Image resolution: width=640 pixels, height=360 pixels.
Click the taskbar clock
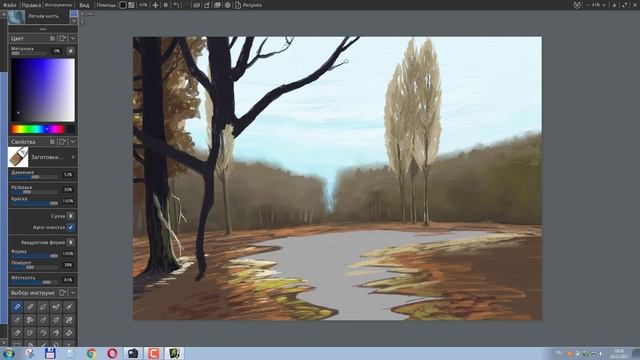pyautogui.click(x=619, y=353)
